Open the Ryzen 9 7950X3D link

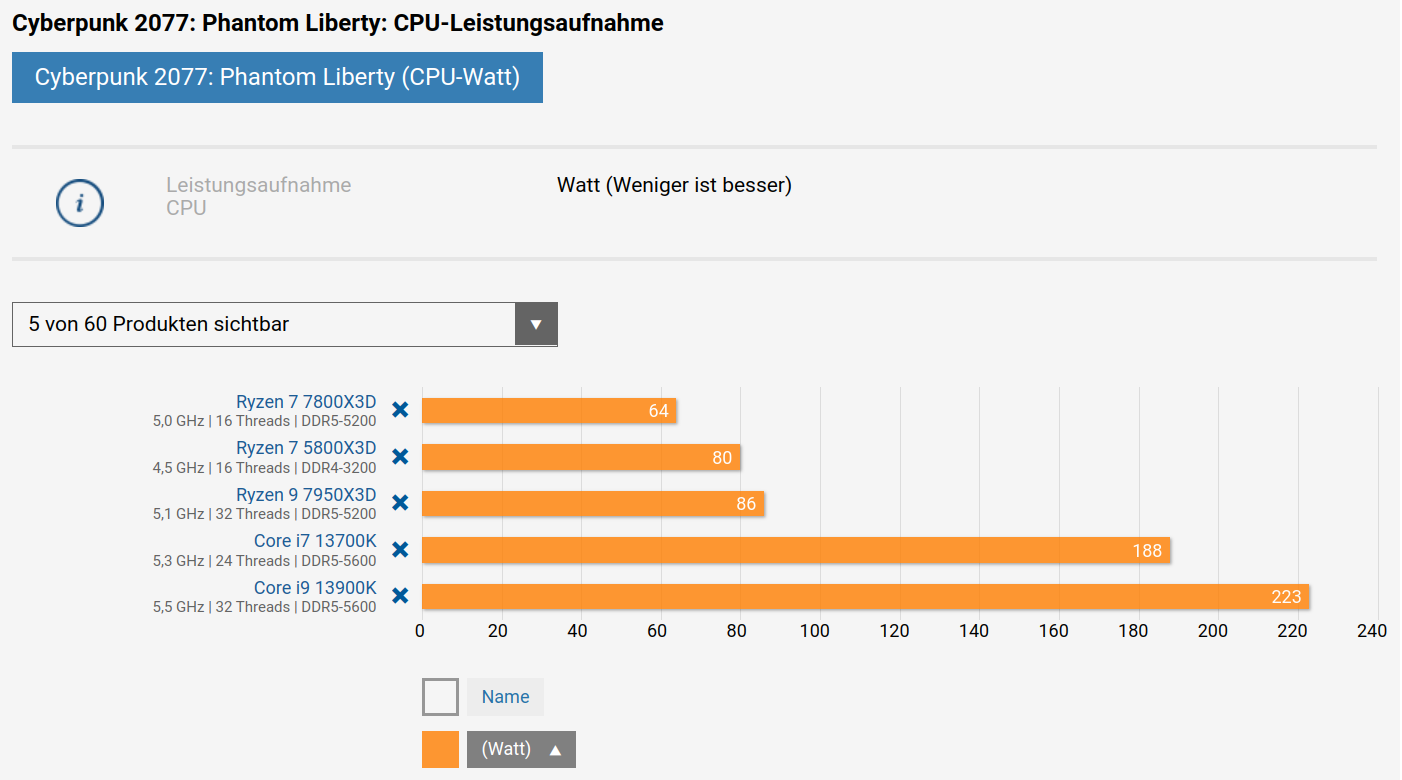tap(306, 494)
